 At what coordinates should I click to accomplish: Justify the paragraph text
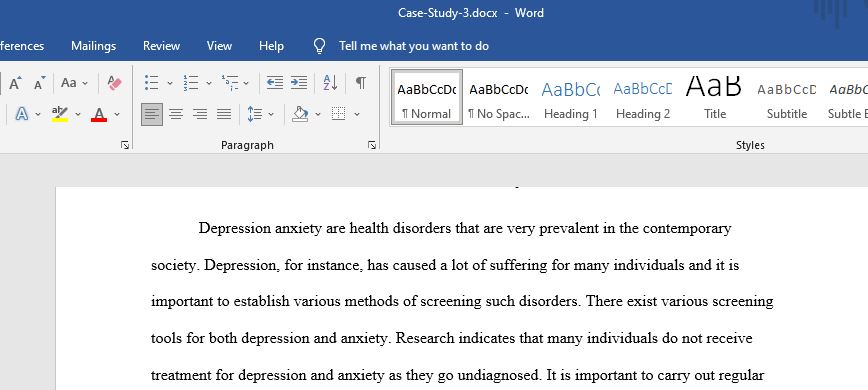pyautogui.click(x=224, y=115)
